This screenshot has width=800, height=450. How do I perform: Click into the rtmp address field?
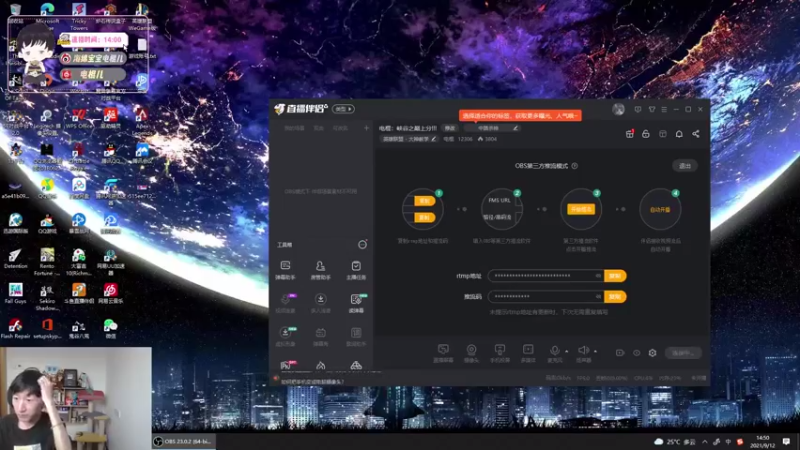tap(546, 276)
